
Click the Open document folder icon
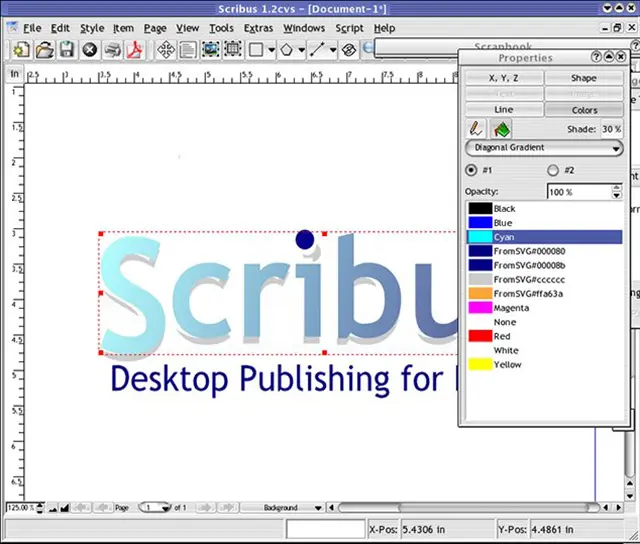coord(44,49)
